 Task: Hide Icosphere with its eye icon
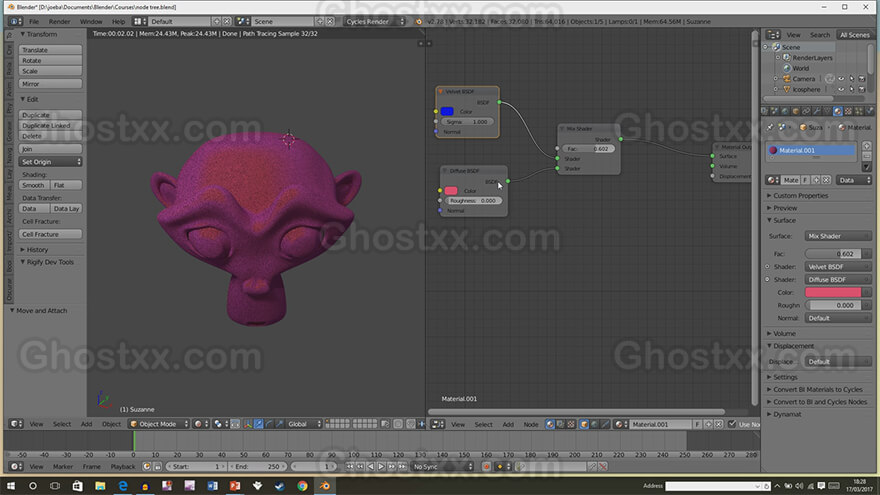(841, 89)
